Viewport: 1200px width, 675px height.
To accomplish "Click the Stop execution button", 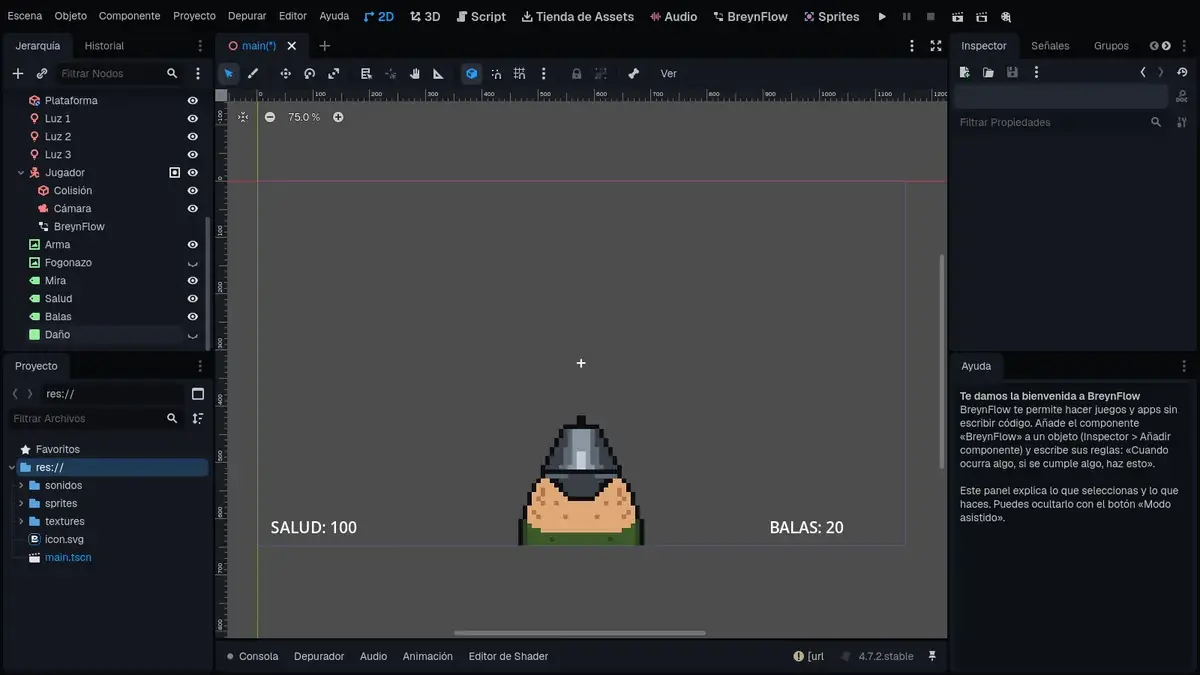I will 931,17.
